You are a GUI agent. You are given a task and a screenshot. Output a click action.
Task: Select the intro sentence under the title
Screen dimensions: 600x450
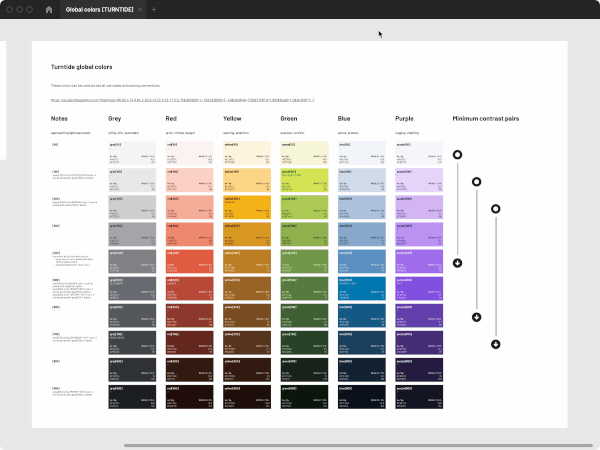click(x=106, y=85)
